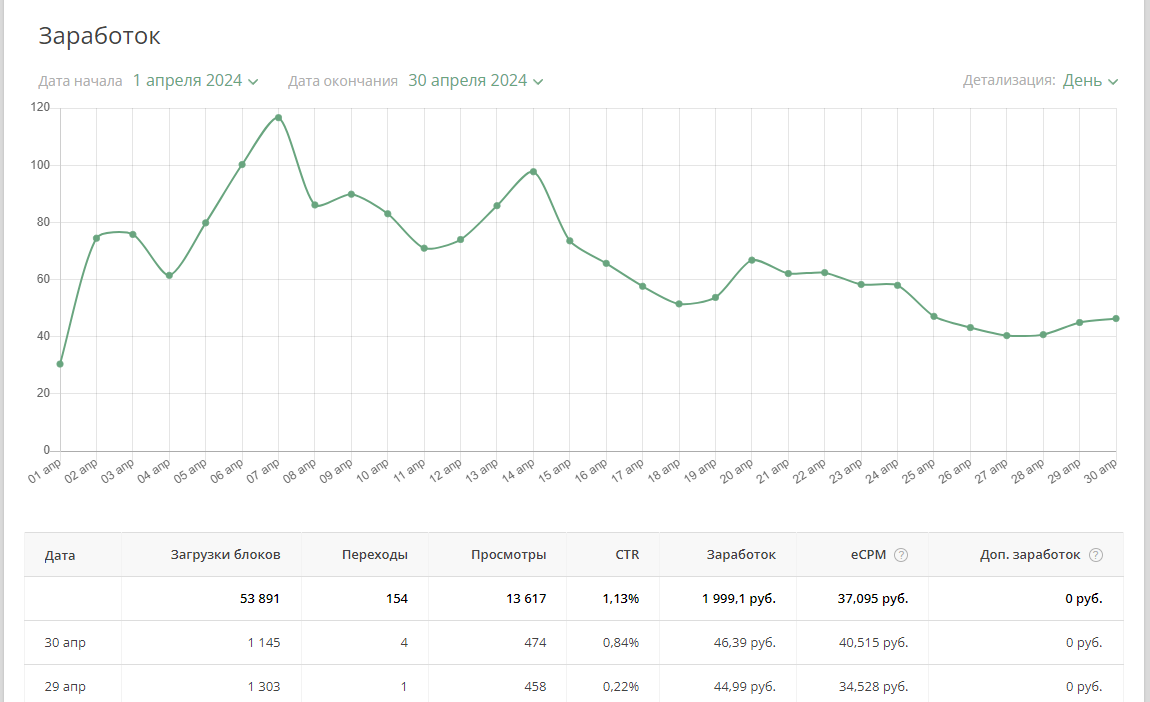Click the Переходы column header

[x=374, y=555]
